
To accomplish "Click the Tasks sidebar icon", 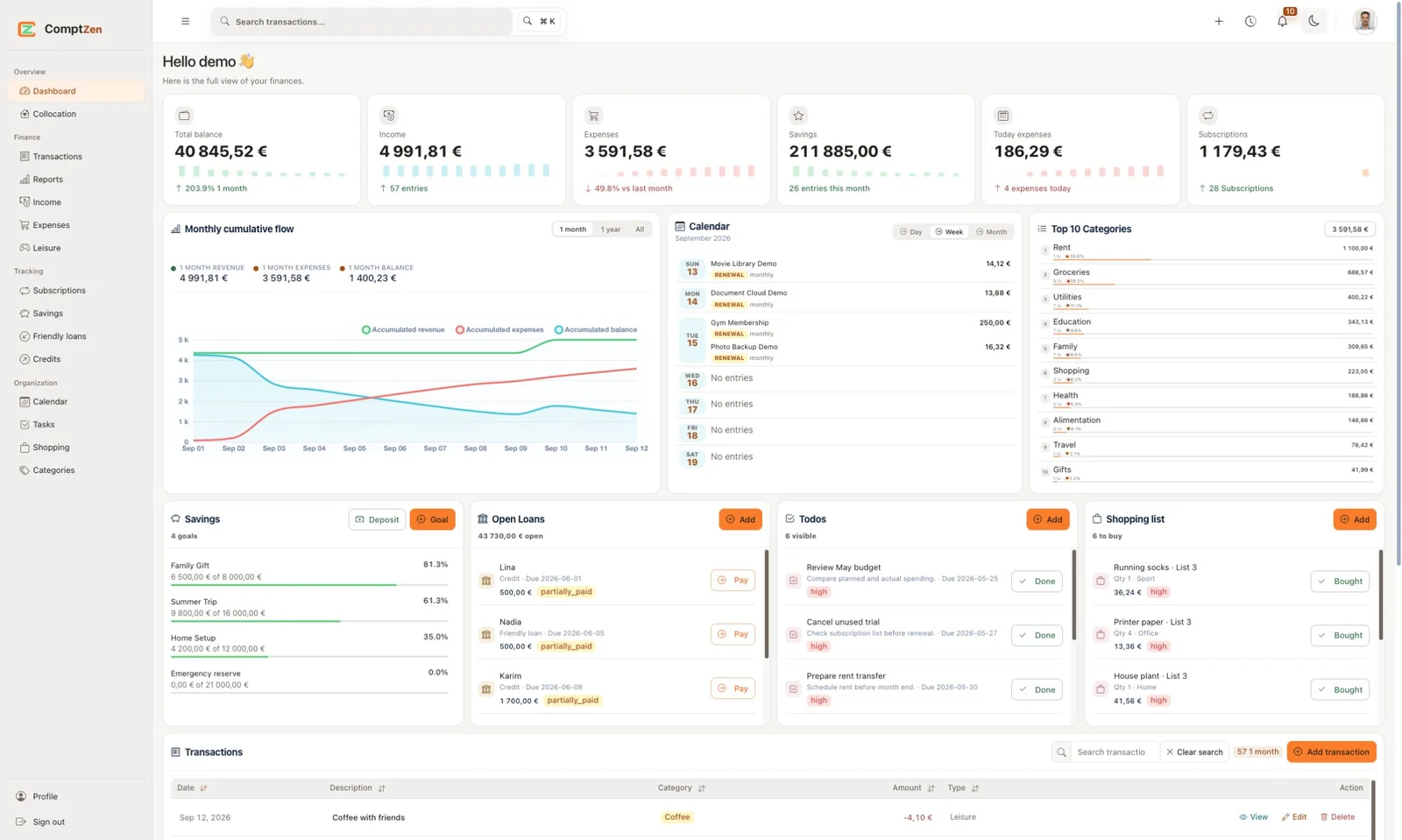I will pos(25,425).
